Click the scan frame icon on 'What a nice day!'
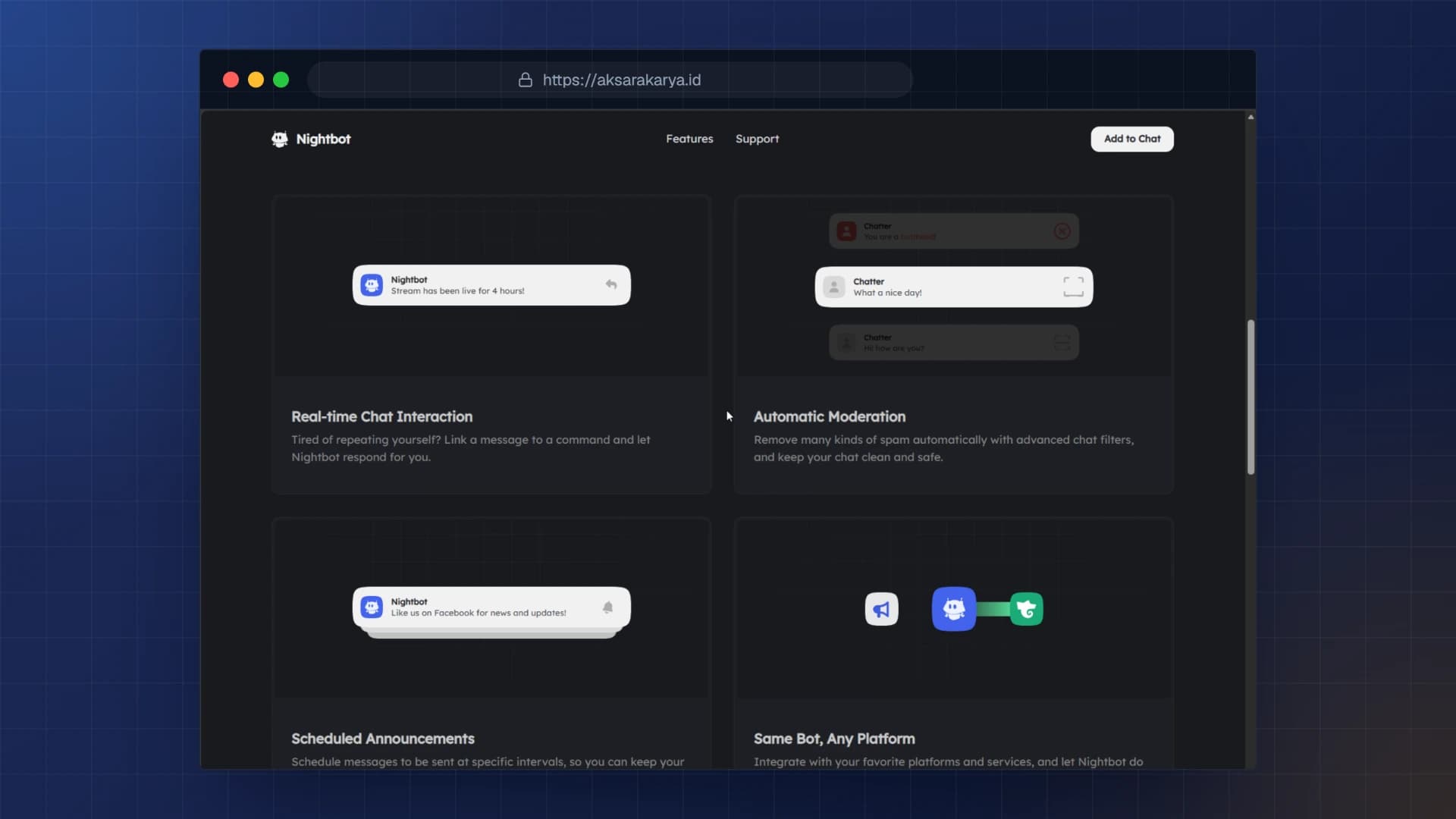Viewport: 1456px width, 819px height. [x=1073, y=287]
